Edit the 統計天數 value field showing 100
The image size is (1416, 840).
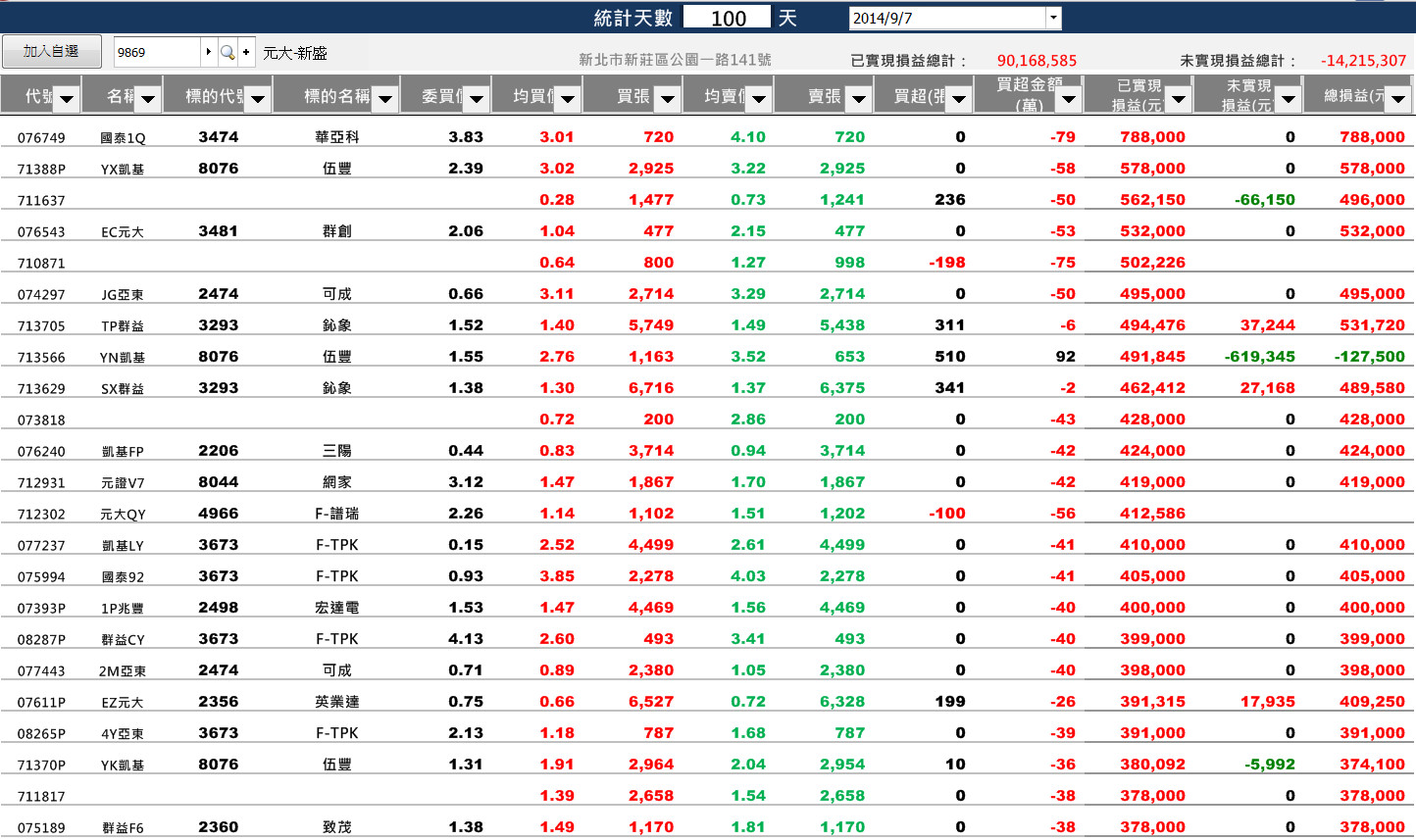728,18
